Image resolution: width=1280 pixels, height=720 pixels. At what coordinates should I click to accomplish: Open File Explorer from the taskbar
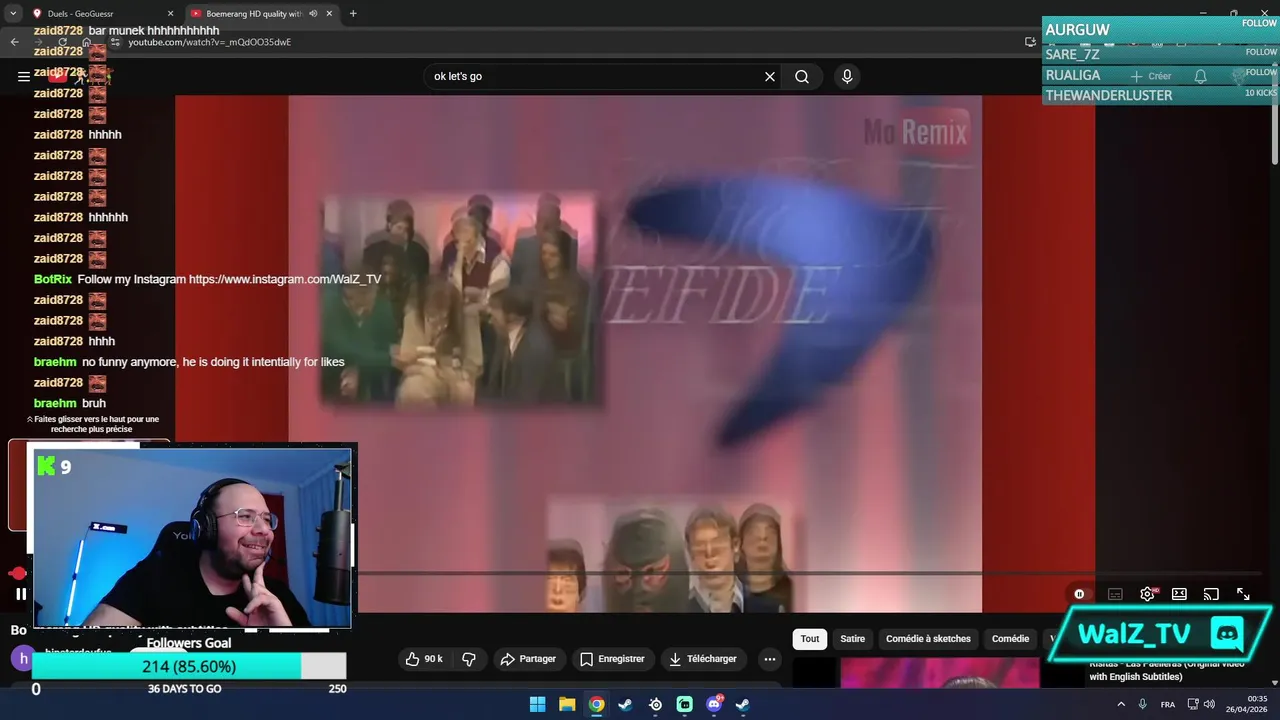pos(567,704)
